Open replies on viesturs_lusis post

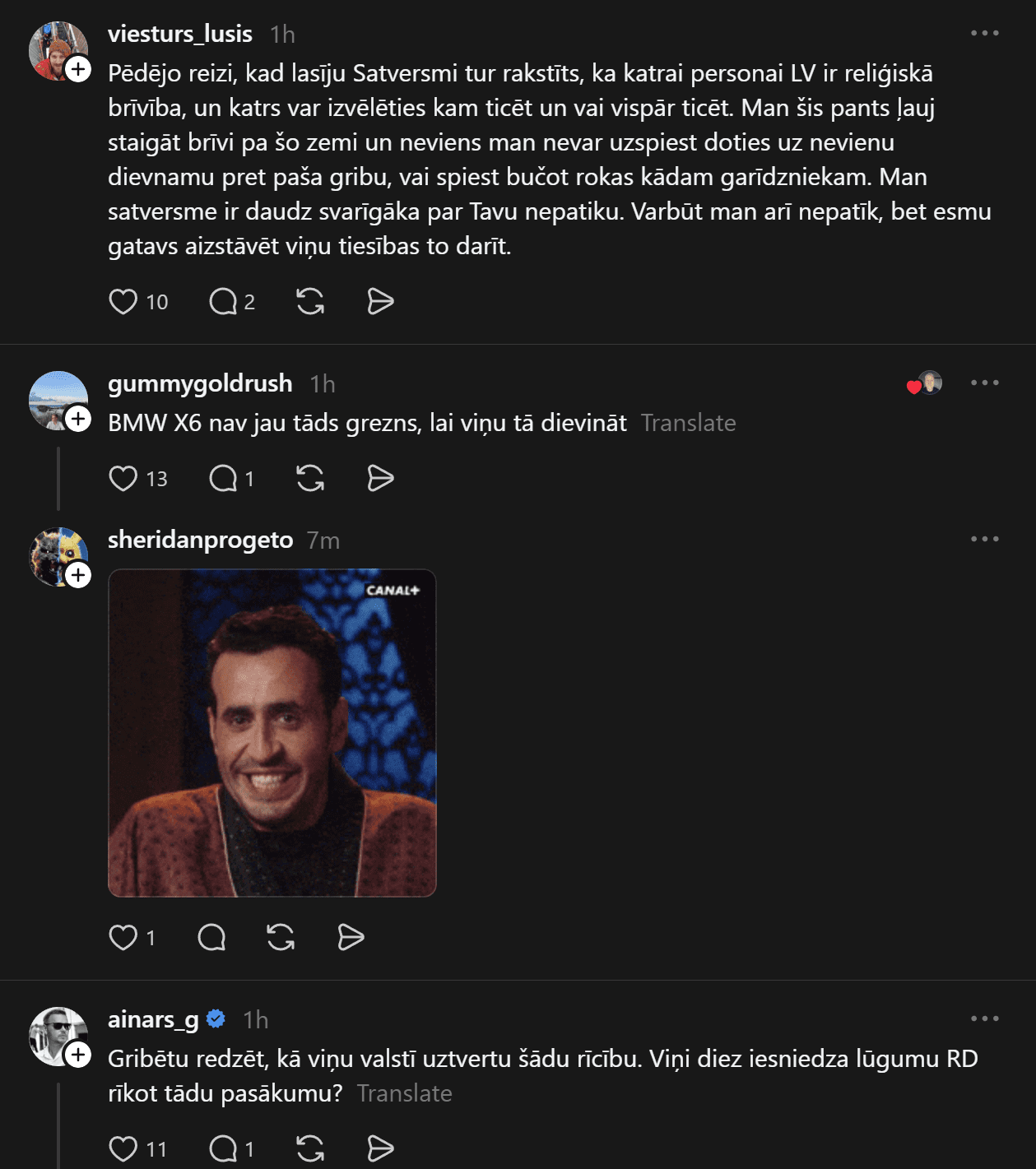point(223,302)
